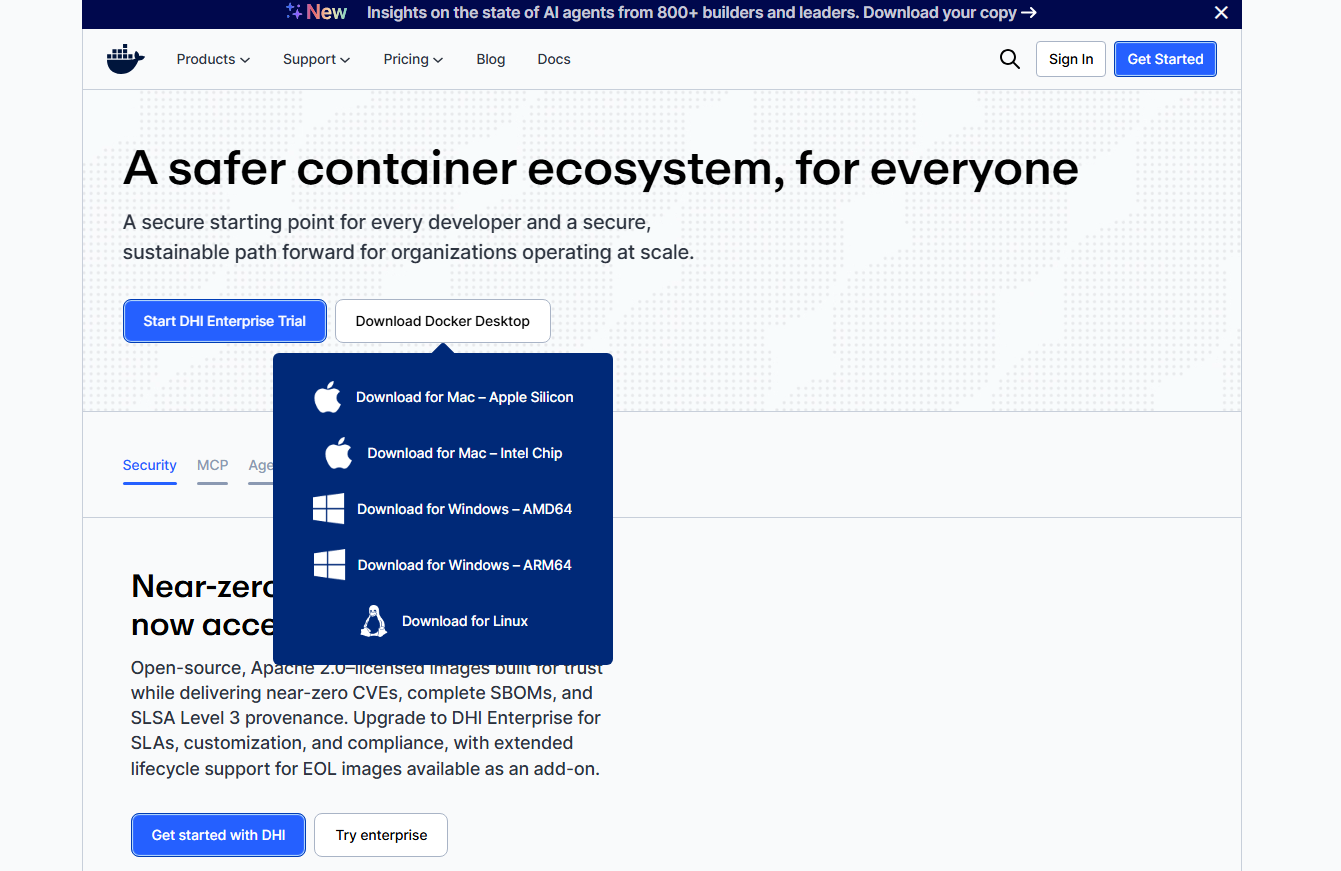Toggle the Download Docker Desktop dropdown

click(x=443, y=321)
